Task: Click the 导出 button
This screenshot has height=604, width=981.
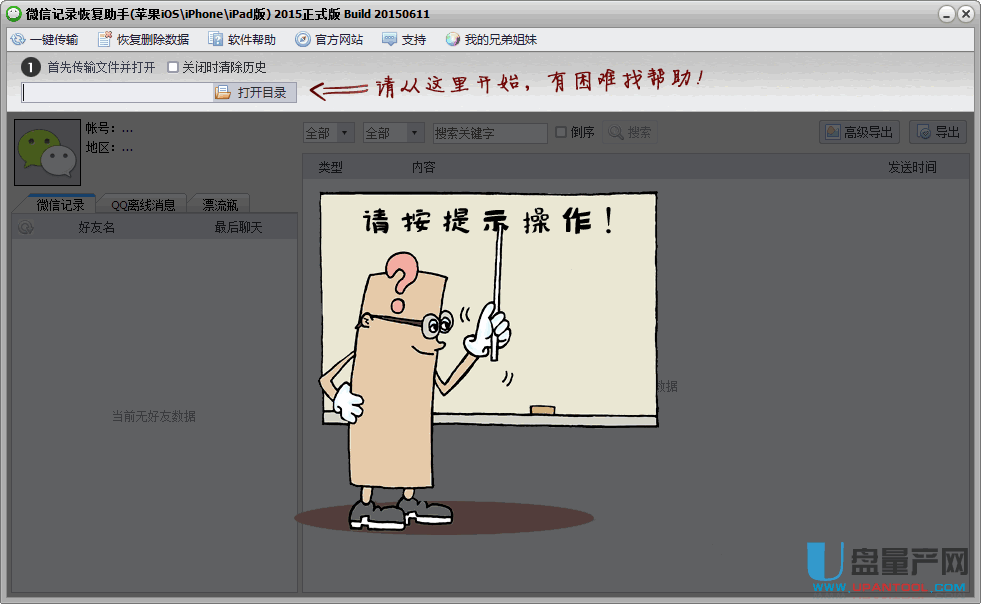Action: (x=937, y=132)
